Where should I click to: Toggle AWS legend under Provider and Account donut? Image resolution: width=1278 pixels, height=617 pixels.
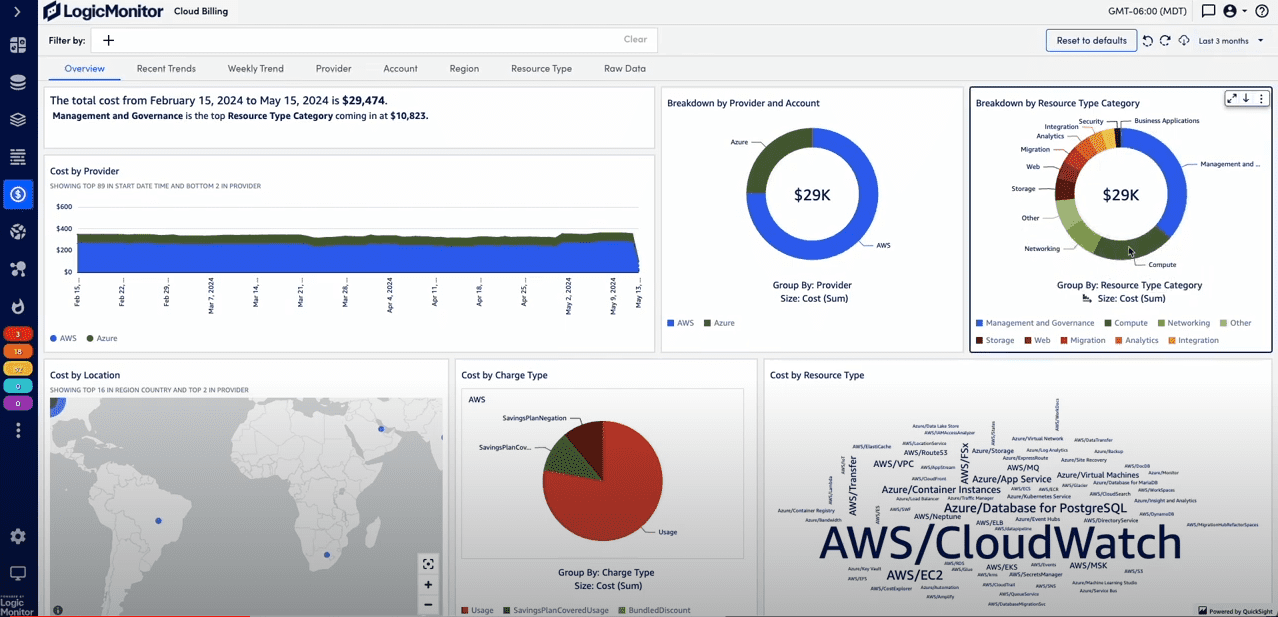pos(680,323)
